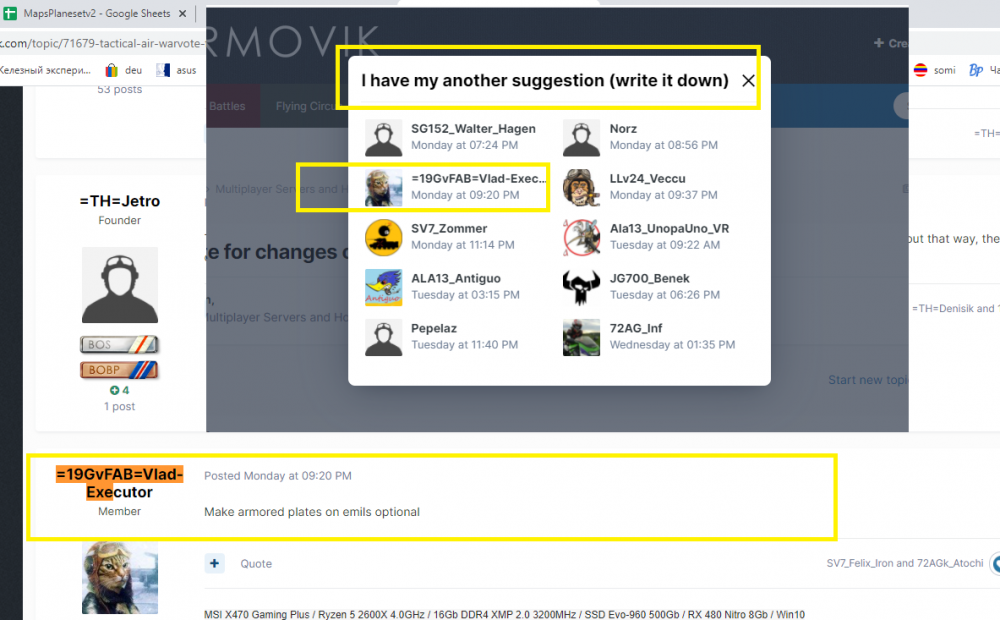Click SV7_Zommer yellow tank avatar
1000x620 pixels.
pos(383,237)
